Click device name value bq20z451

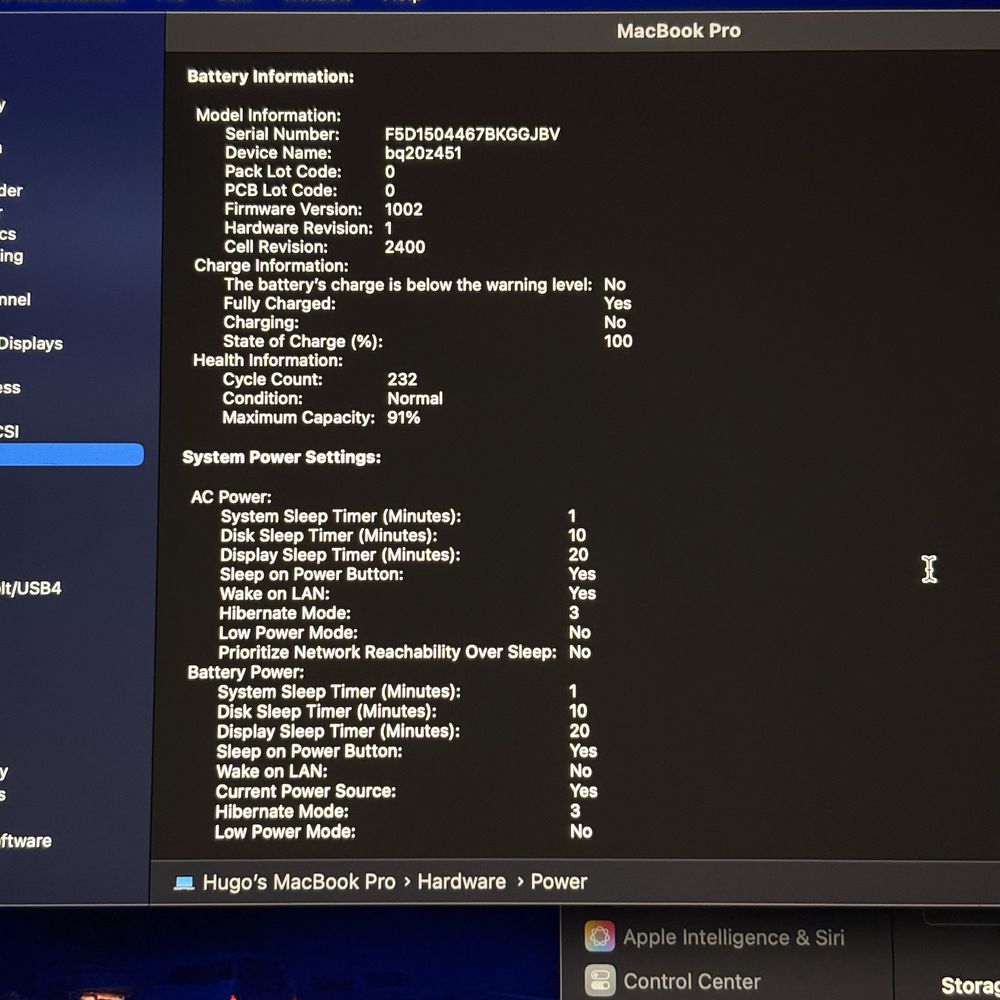coord(423,153)
